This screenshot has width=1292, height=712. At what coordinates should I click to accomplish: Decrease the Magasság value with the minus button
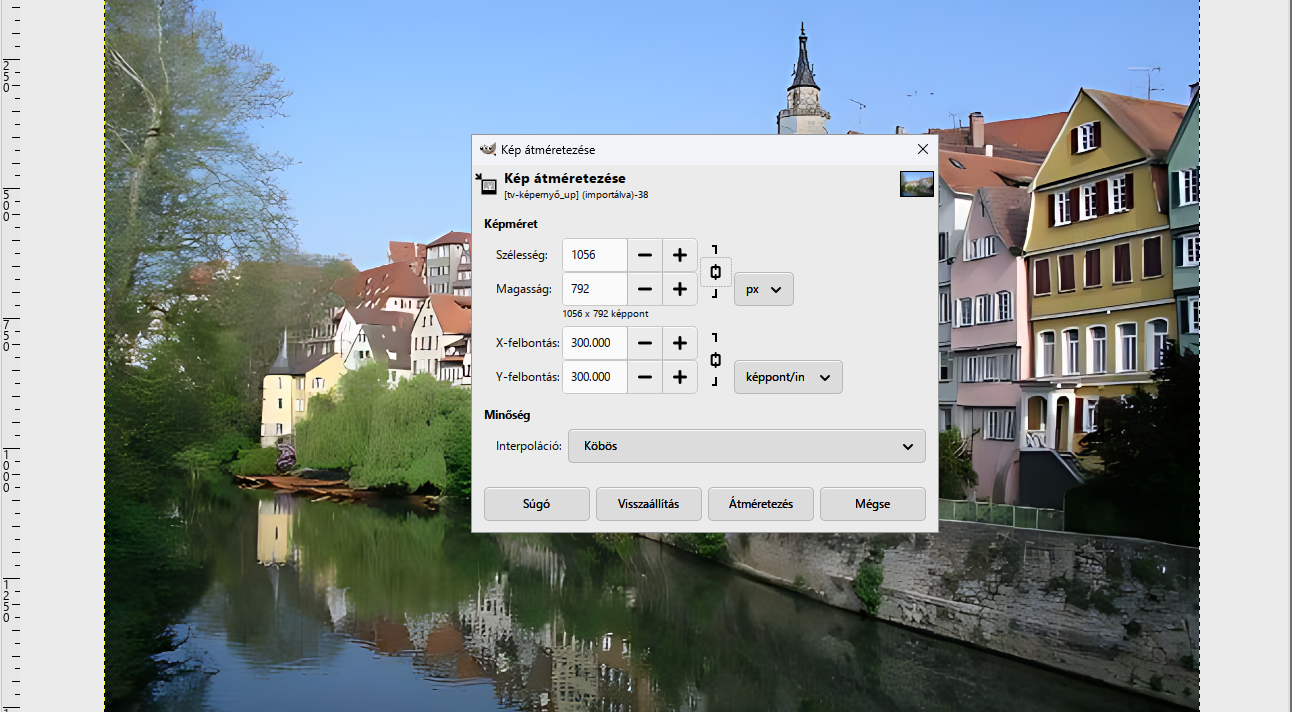pyautogui.click(x=645, y=289)
